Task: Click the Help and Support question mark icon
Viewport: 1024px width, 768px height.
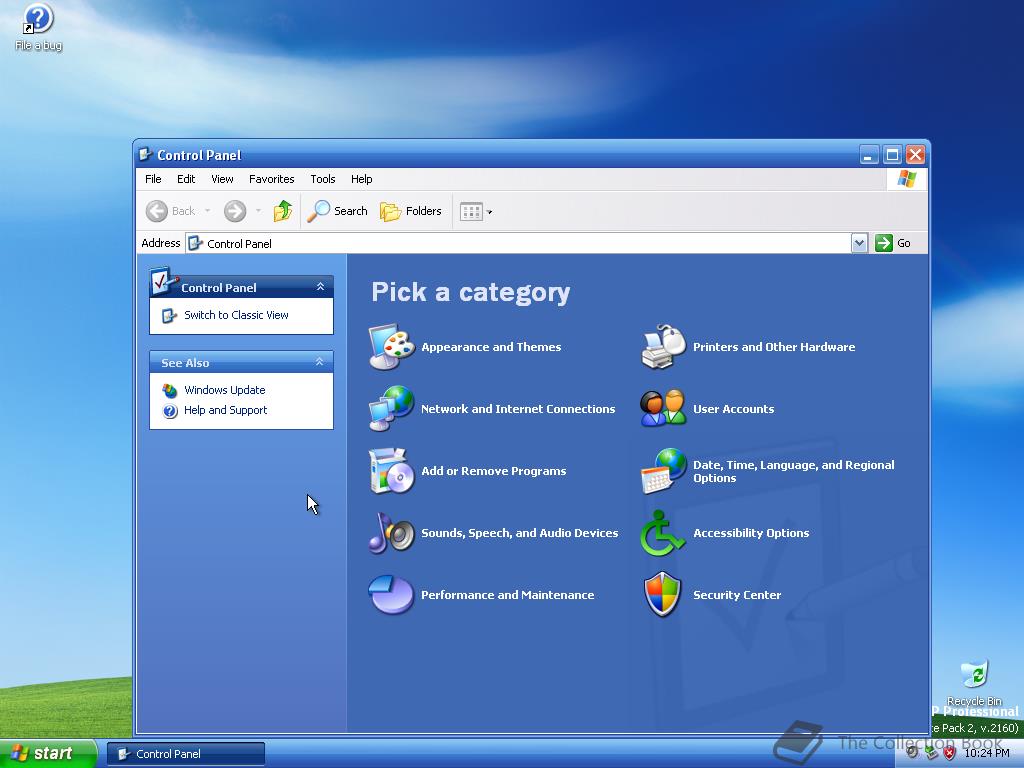Action: tap(170, 411)
